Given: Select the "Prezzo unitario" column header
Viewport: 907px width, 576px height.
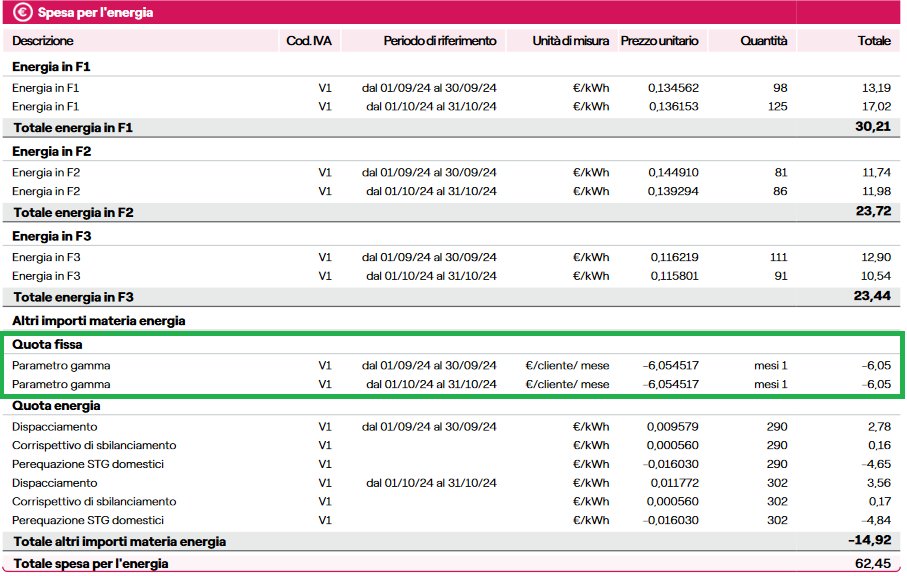Looking at the screenshot, I should click(x=659, y=41).
